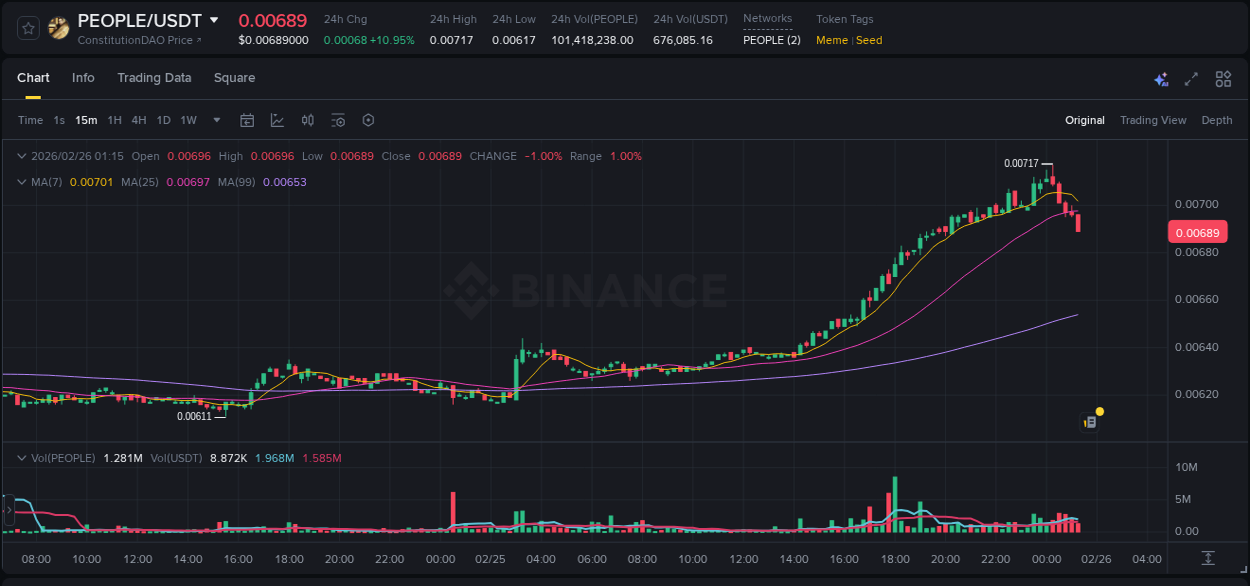Open the chart layout grid icon
The width and height of the screenshot is (1250, 586).
pyautogui.click(x=1223, y=78)
